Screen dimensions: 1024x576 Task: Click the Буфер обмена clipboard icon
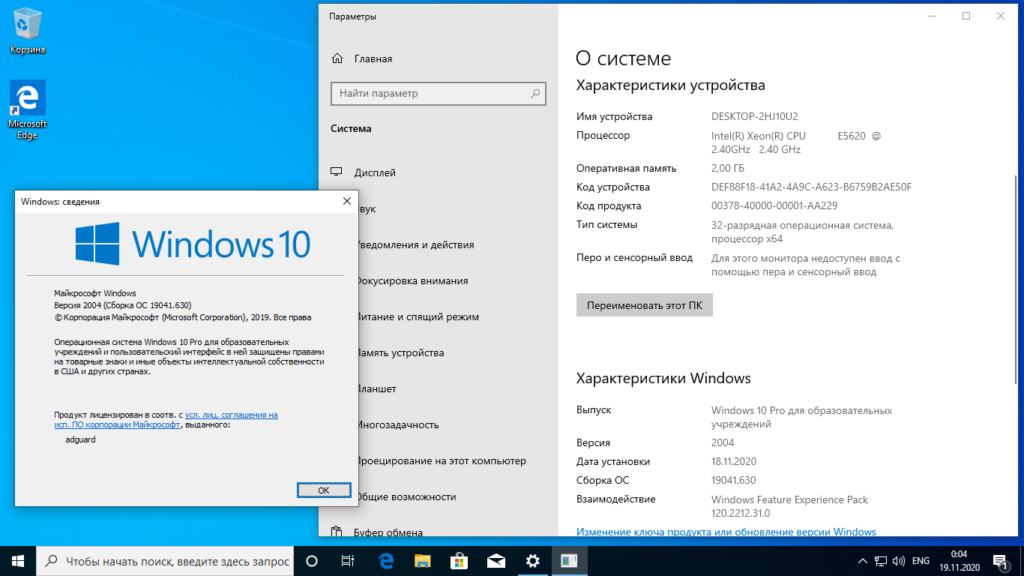click(x=336, y=531)
